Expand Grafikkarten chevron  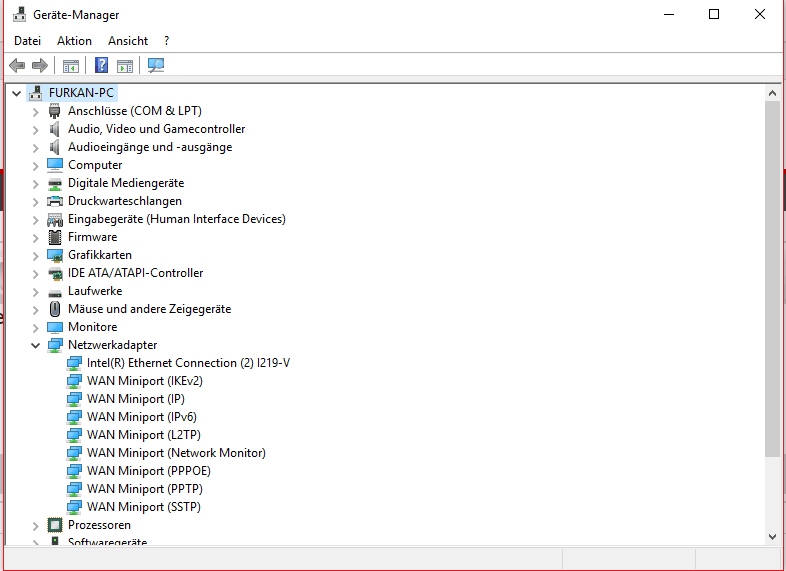(36, 256)
